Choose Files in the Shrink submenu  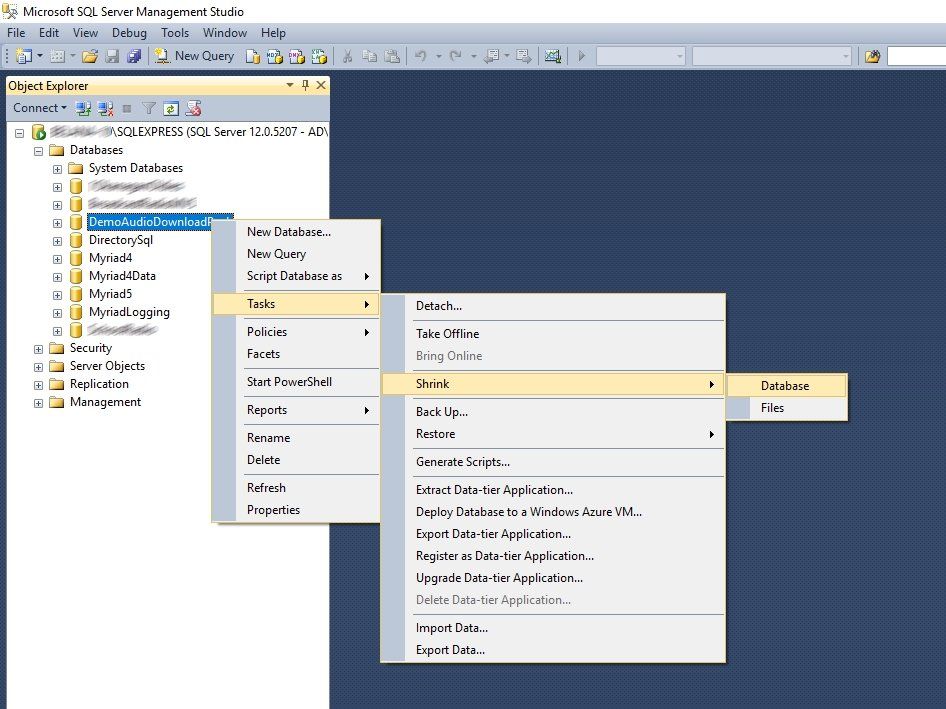pyautogui.click(x=786, y=408)
